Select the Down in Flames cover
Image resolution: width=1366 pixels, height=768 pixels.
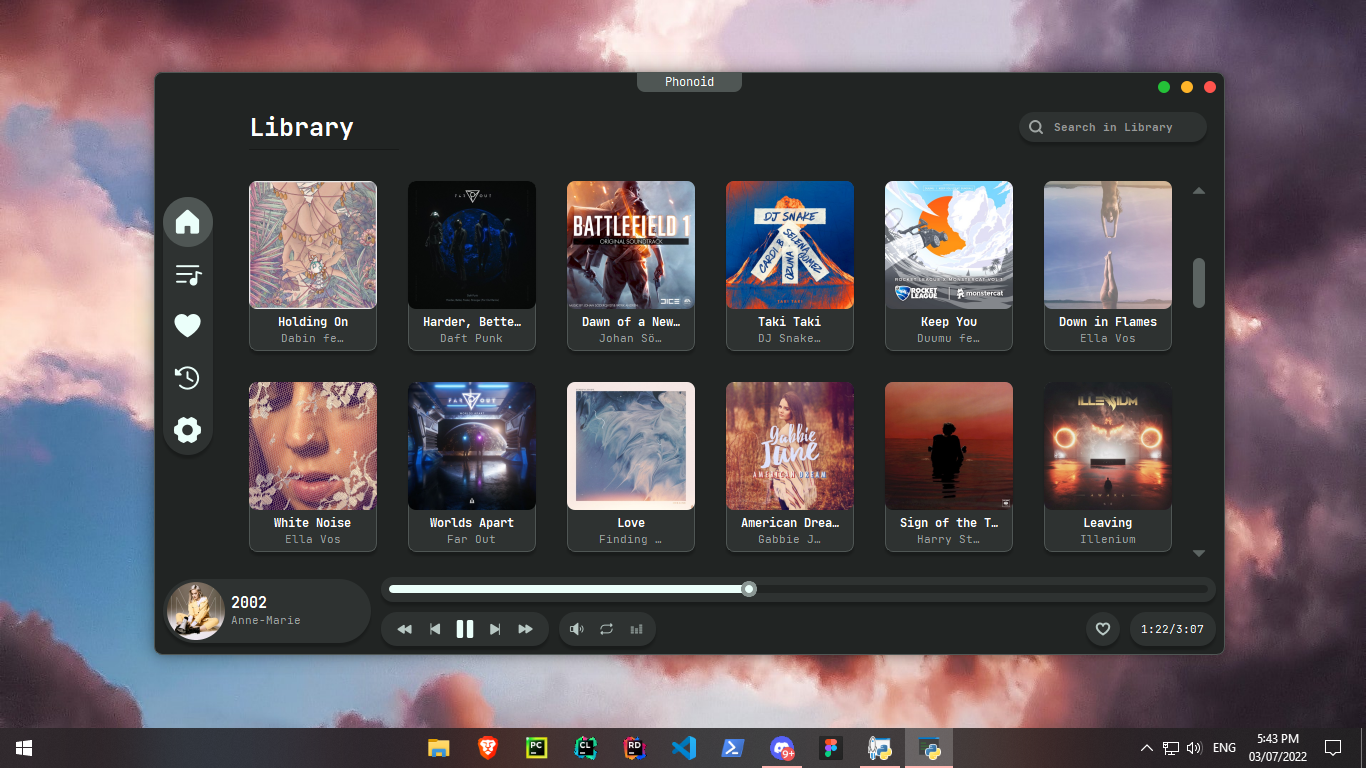coord(1108,245)
